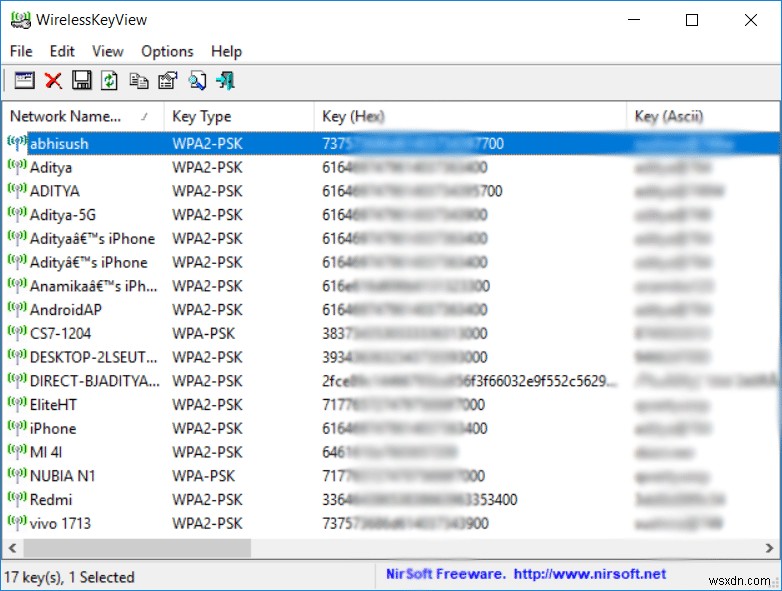Viewport: 782px width, 591px height.
Task: Click the red X delete selected items icon
Action: [x=53, y=80]
